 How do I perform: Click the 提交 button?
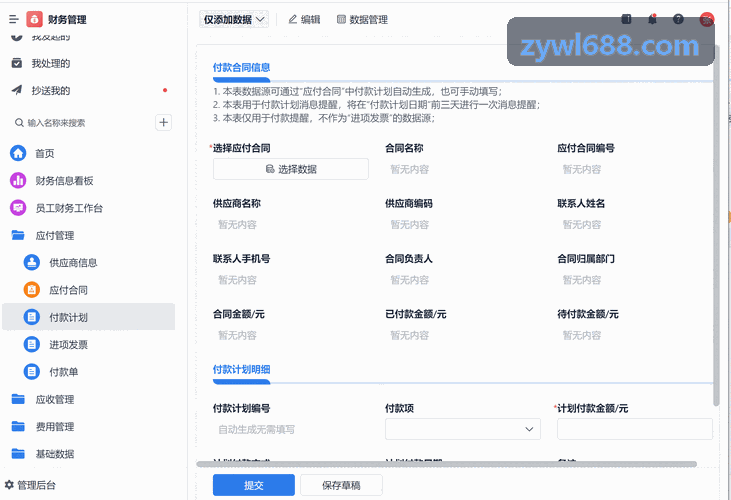(x=254, y=485)
